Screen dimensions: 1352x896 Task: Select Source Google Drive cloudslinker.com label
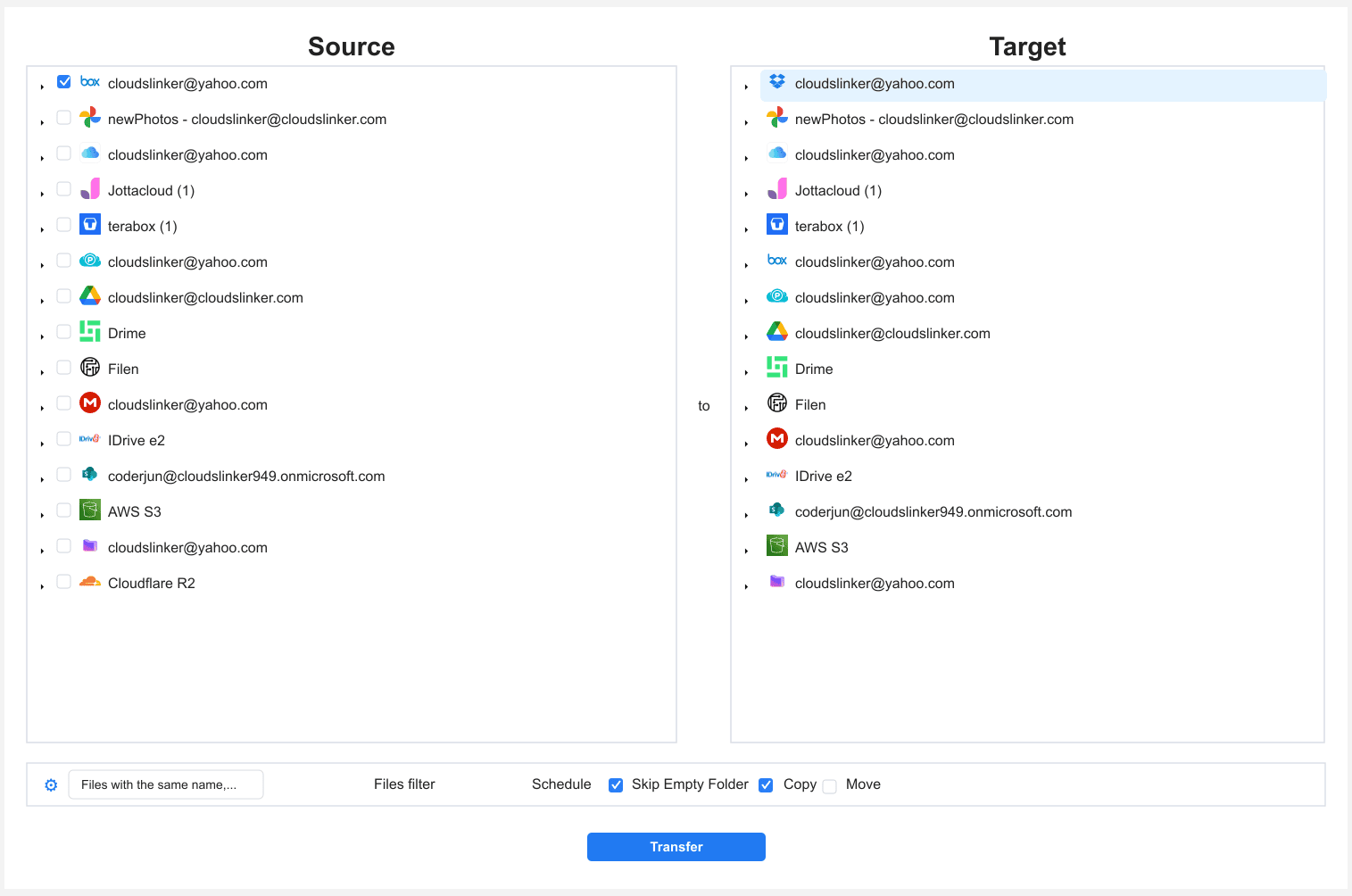point(205,297)
